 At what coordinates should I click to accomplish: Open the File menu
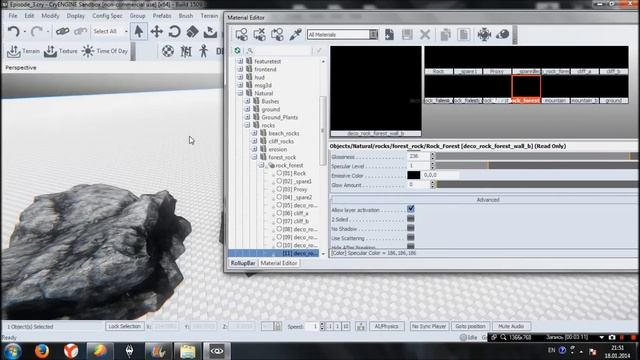coord(13,16)
